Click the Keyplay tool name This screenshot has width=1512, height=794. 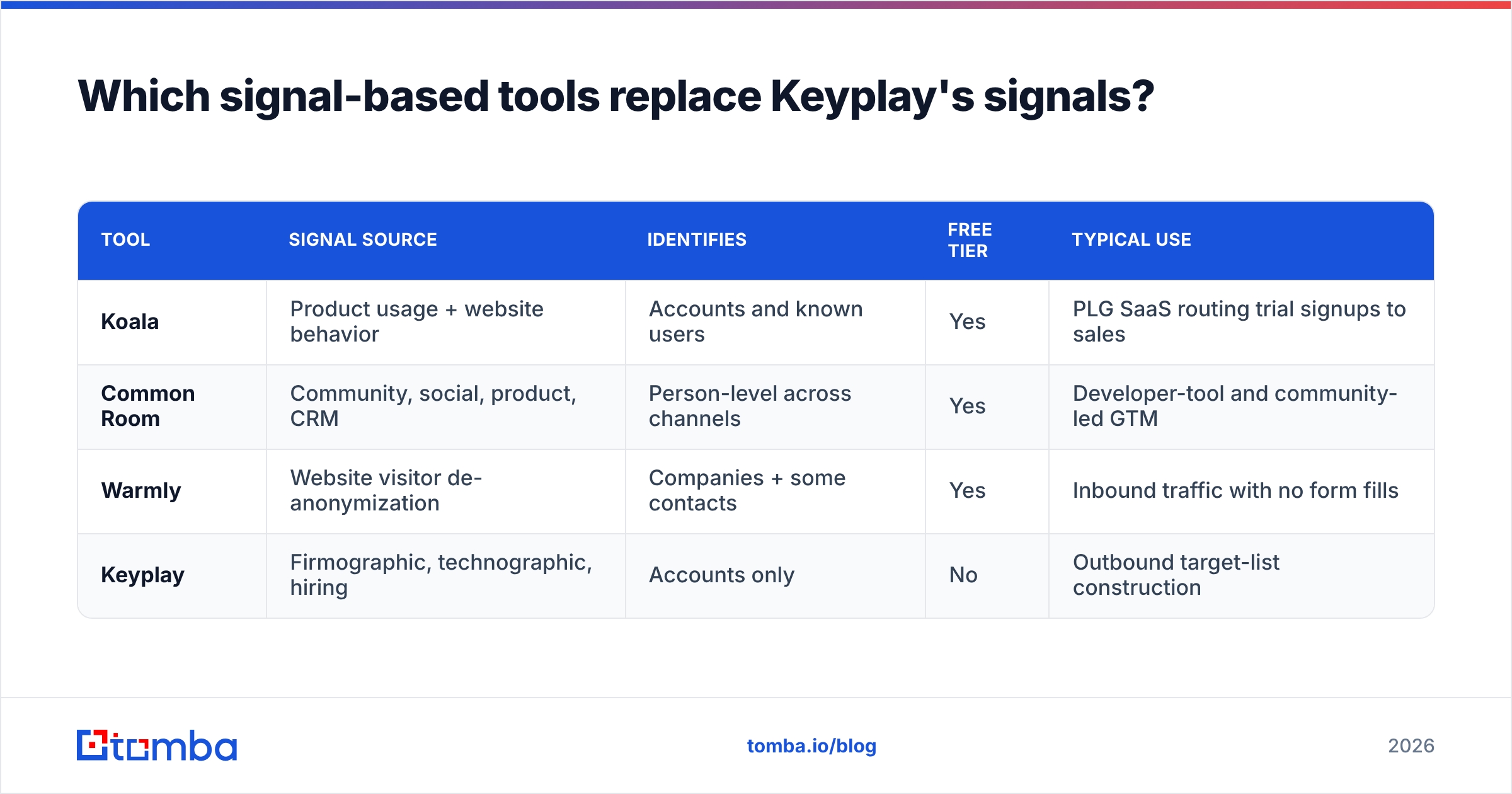click(x=143, y=575)
